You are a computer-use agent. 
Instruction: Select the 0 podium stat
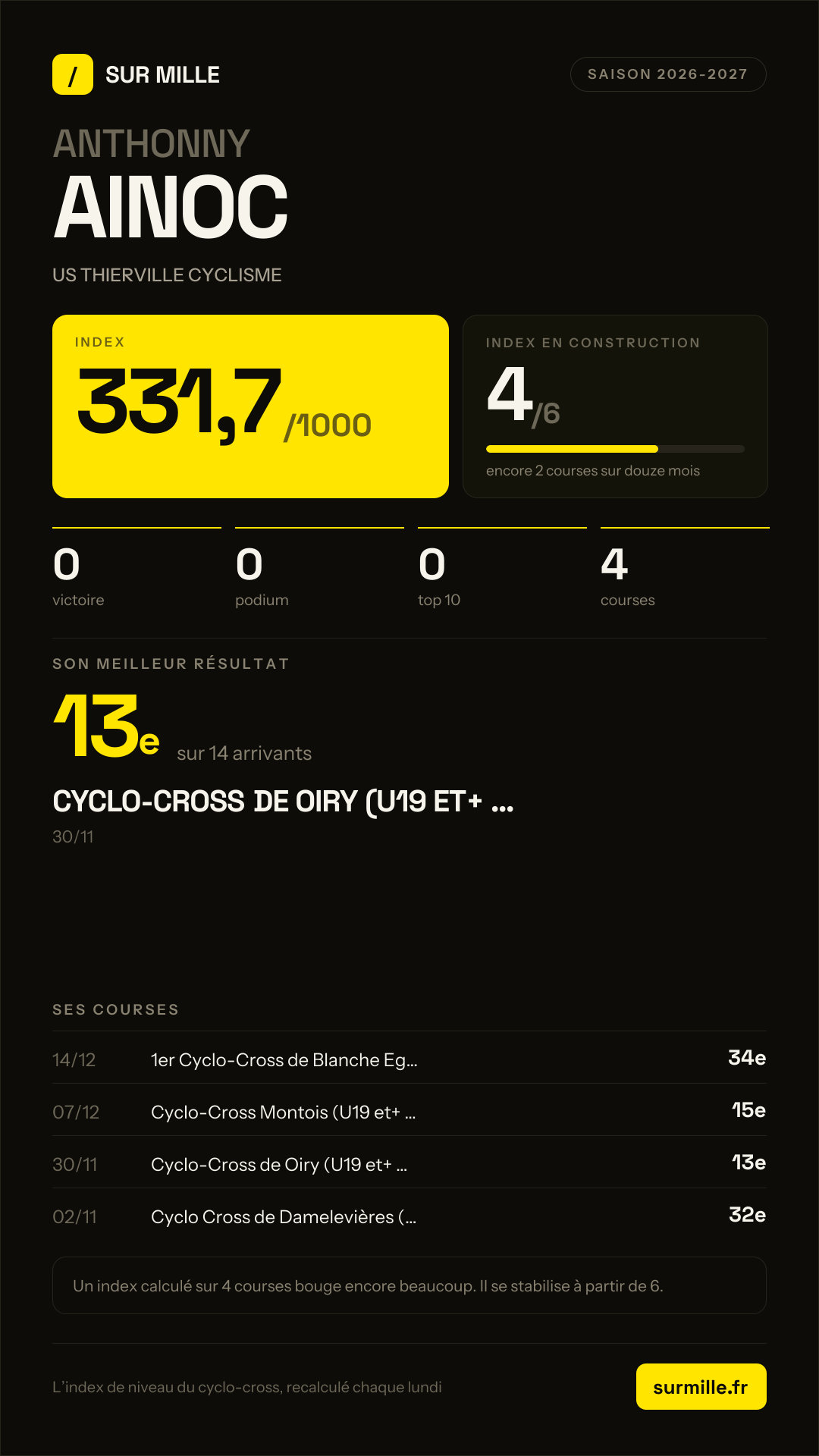(x=319, y=569)
